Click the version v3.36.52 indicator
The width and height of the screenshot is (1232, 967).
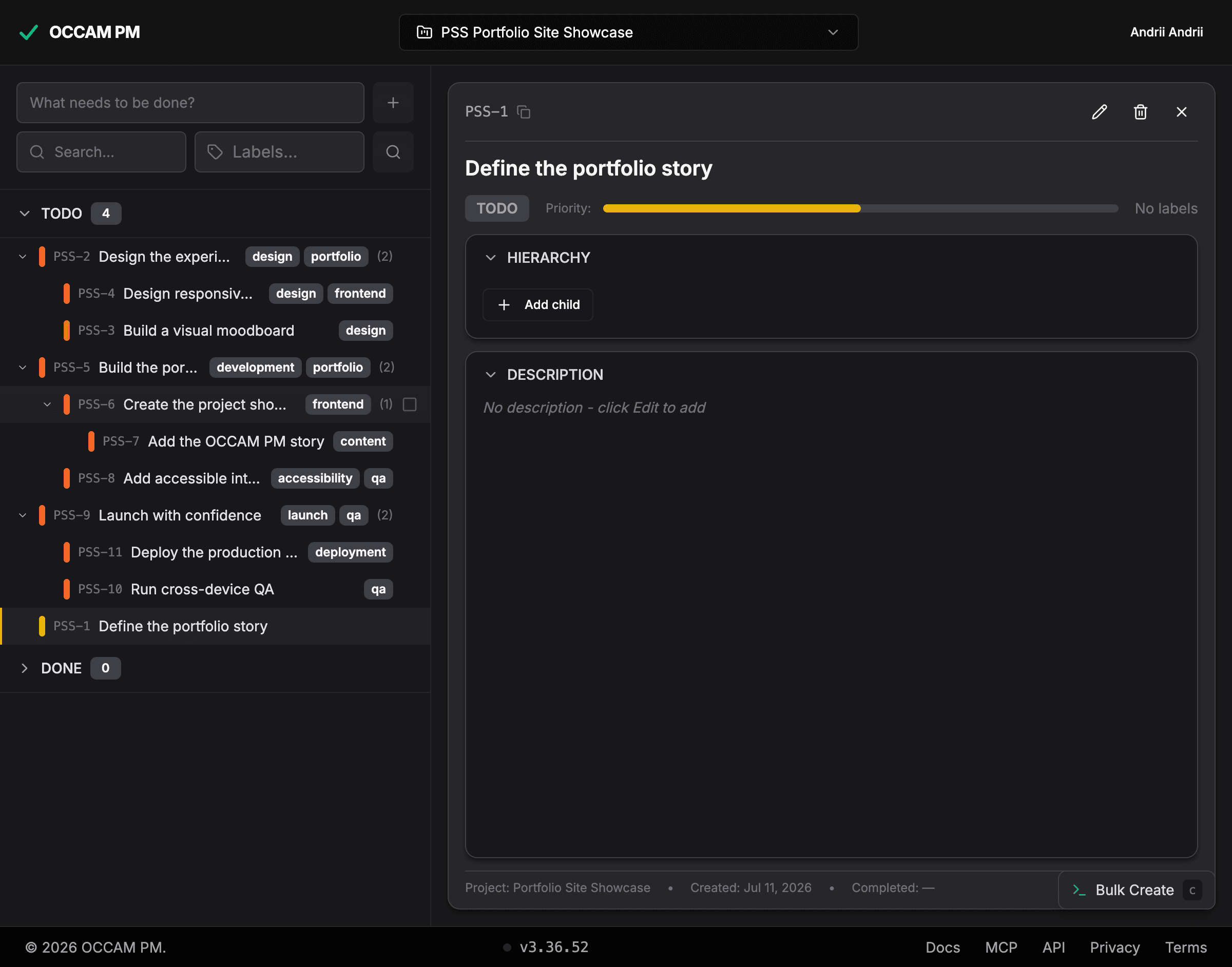coord(554,947)
